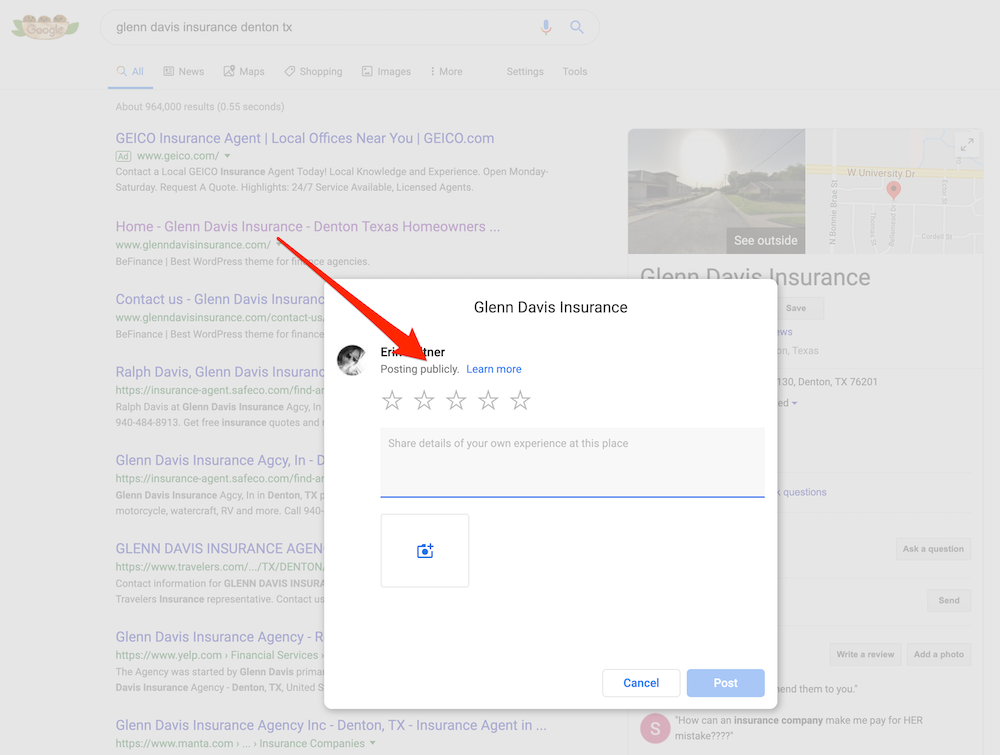Open the Ralph Davis, Glenn Davis result
Image resolution: width=1000 pixels, height=755 pixels.
click(x=220, y=372)
